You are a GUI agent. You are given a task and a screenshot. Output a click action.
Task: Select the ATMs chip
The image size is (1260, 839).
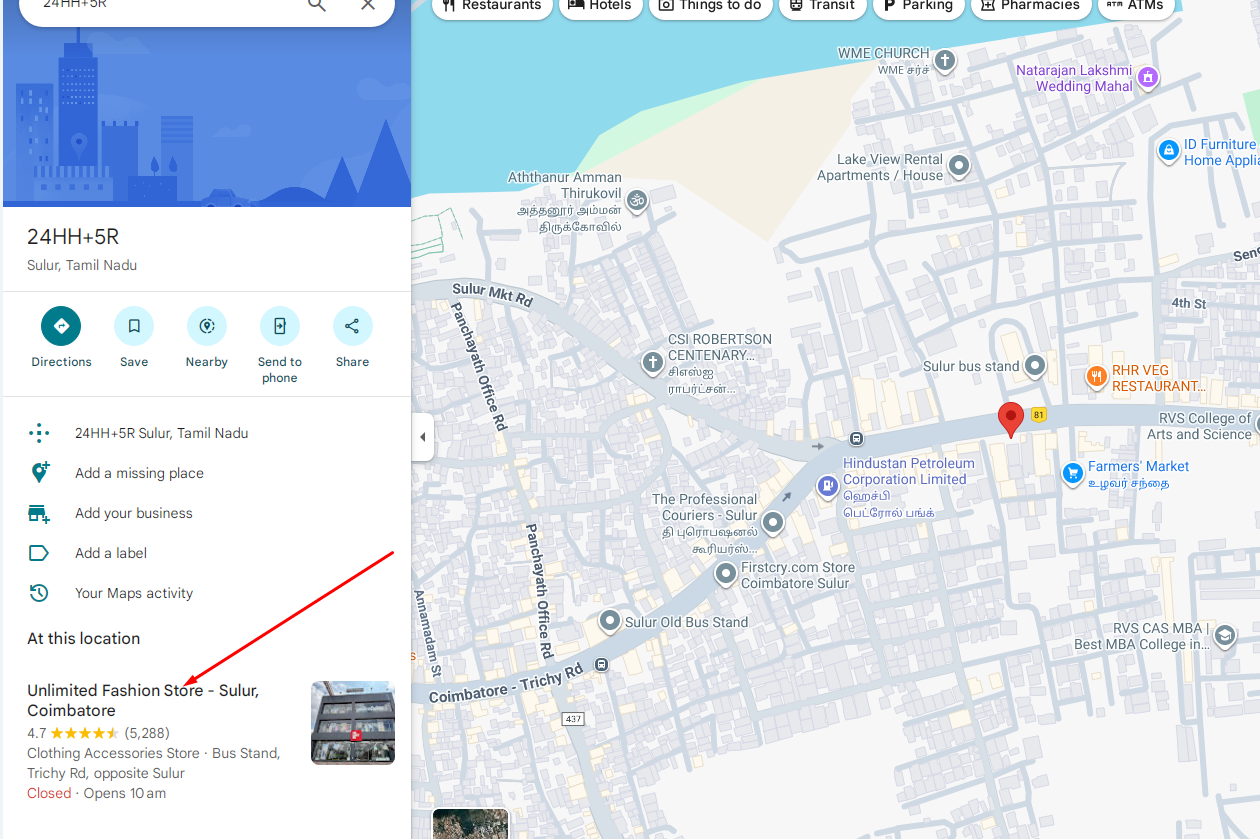1137,5
